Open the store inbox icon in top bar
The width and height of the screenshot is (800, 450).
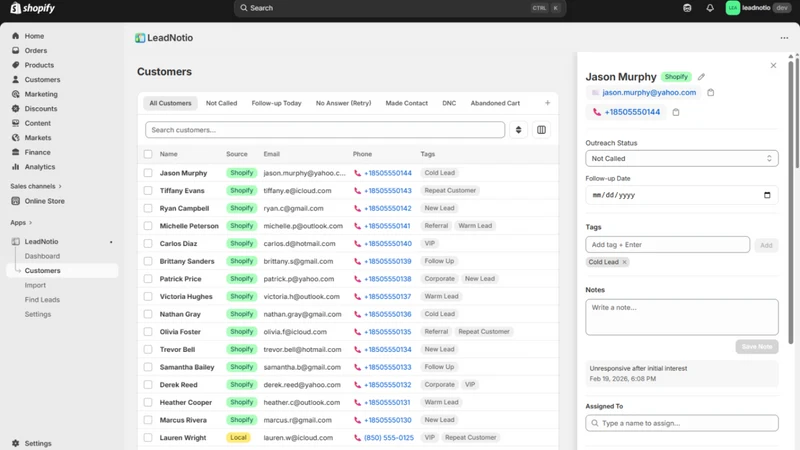[x=687, y=8]
